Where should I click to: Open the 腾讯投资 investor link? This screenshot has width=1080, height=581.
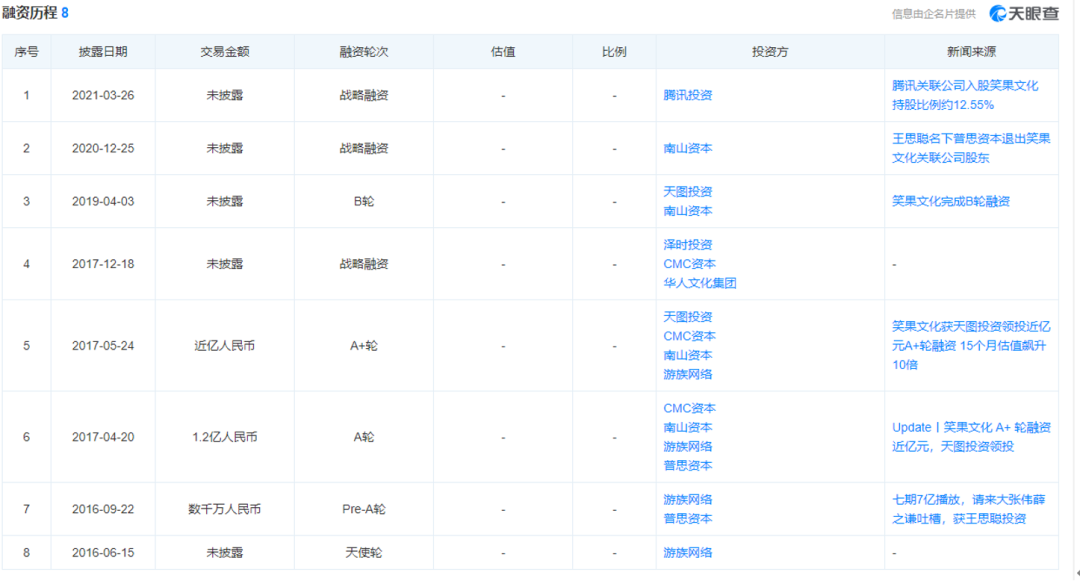pos(687,95)
